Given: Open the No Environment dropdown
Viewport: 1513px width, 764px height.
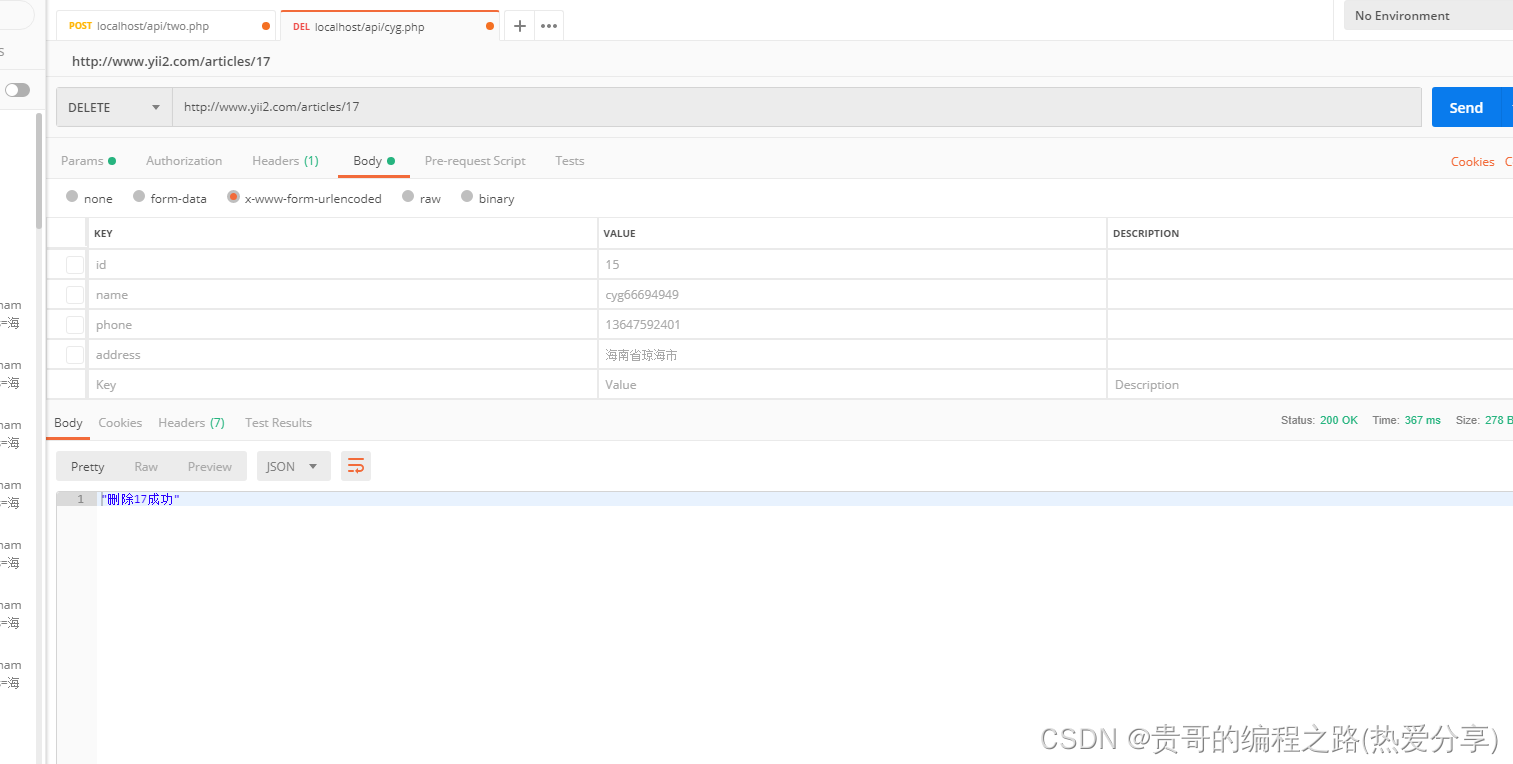Looking at the screenshot, I should (1428, 16).
